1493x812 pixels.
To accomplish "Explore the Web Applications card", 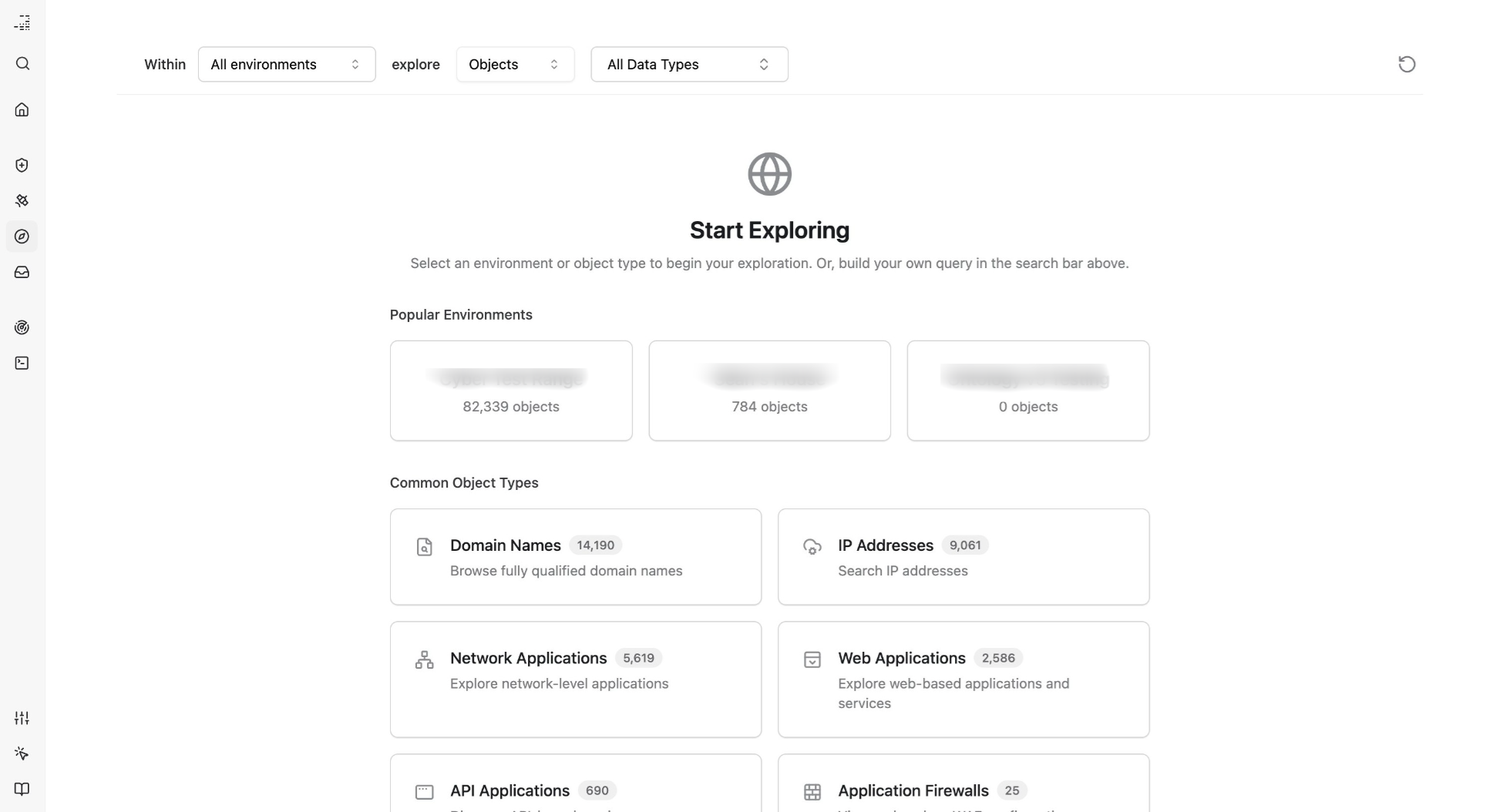I will tap(963, 679).
